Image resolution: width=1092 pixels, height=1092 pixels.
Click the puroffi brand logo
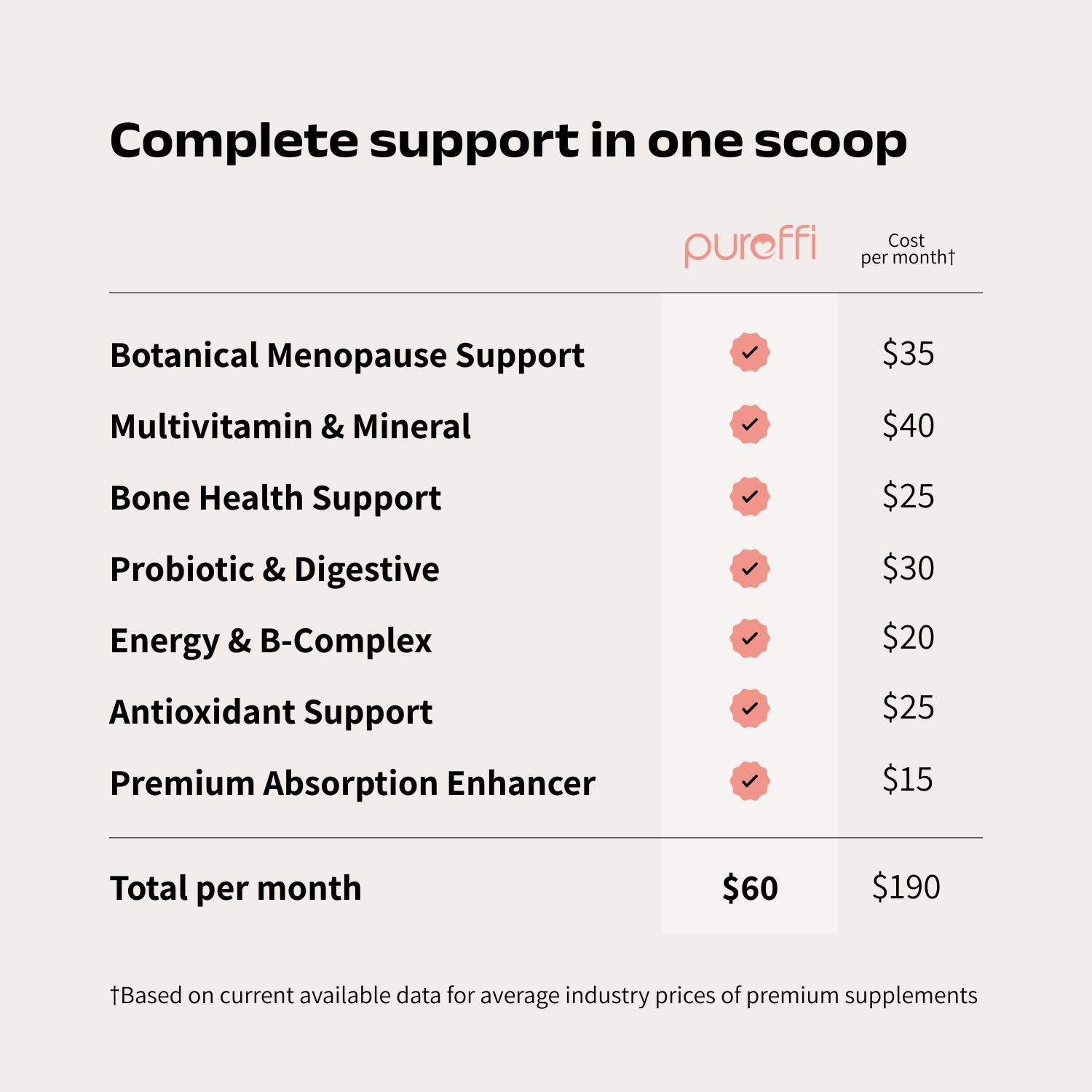(750, 245)
